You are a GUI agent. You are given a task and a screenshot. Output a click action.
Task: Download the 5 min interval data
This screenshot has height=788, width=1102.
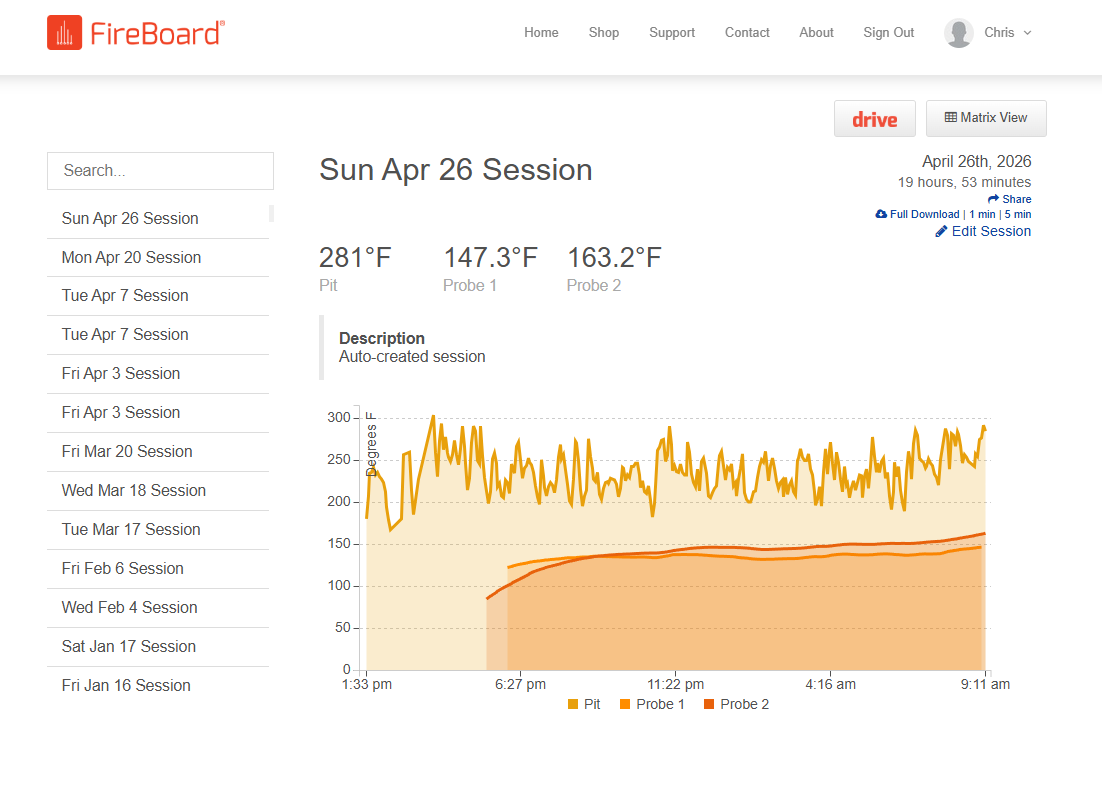1018,214
